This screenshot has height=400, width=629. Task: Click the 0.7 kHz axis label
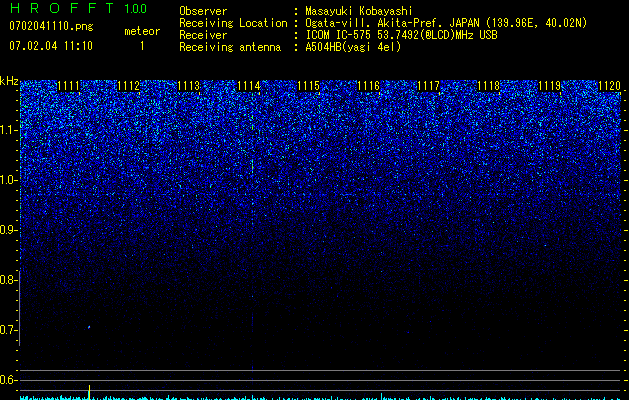(x=8, y=330)
